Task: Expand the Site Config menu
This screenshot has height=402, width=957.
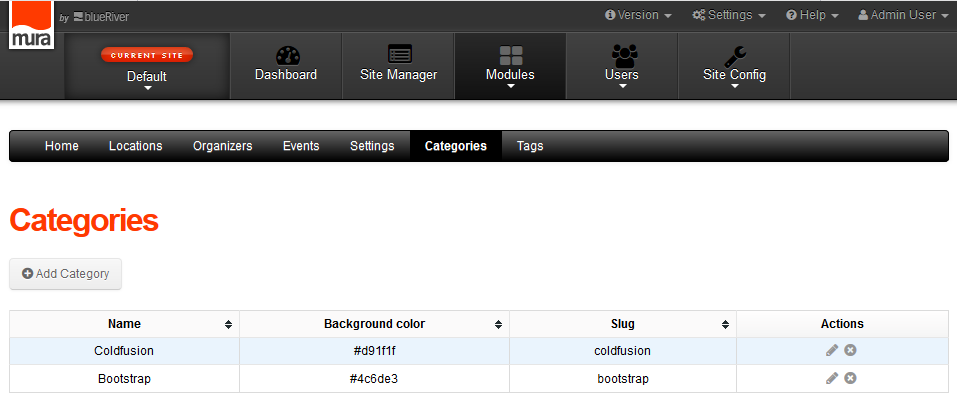Action: 734,66
